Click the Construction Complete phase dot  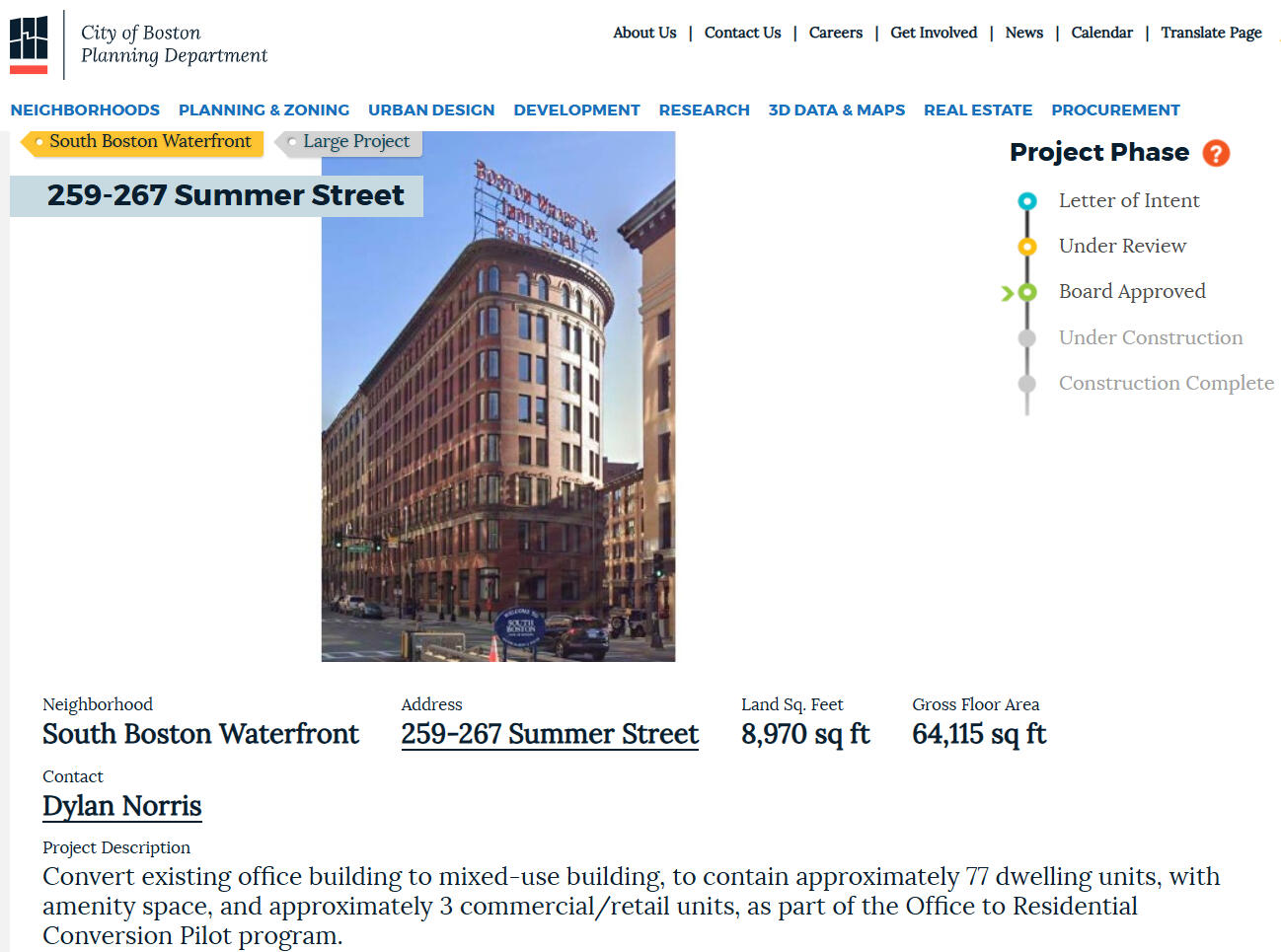tap(1026, 384)
